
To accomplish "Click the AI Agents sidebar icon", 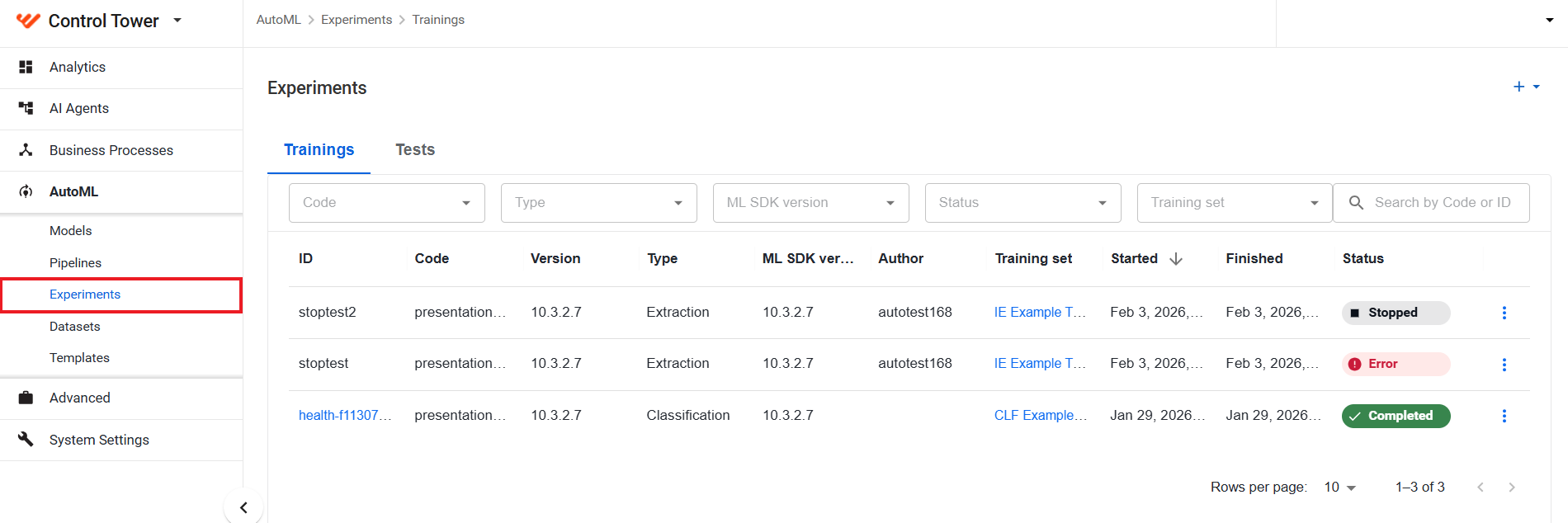I will pos(26,108).
